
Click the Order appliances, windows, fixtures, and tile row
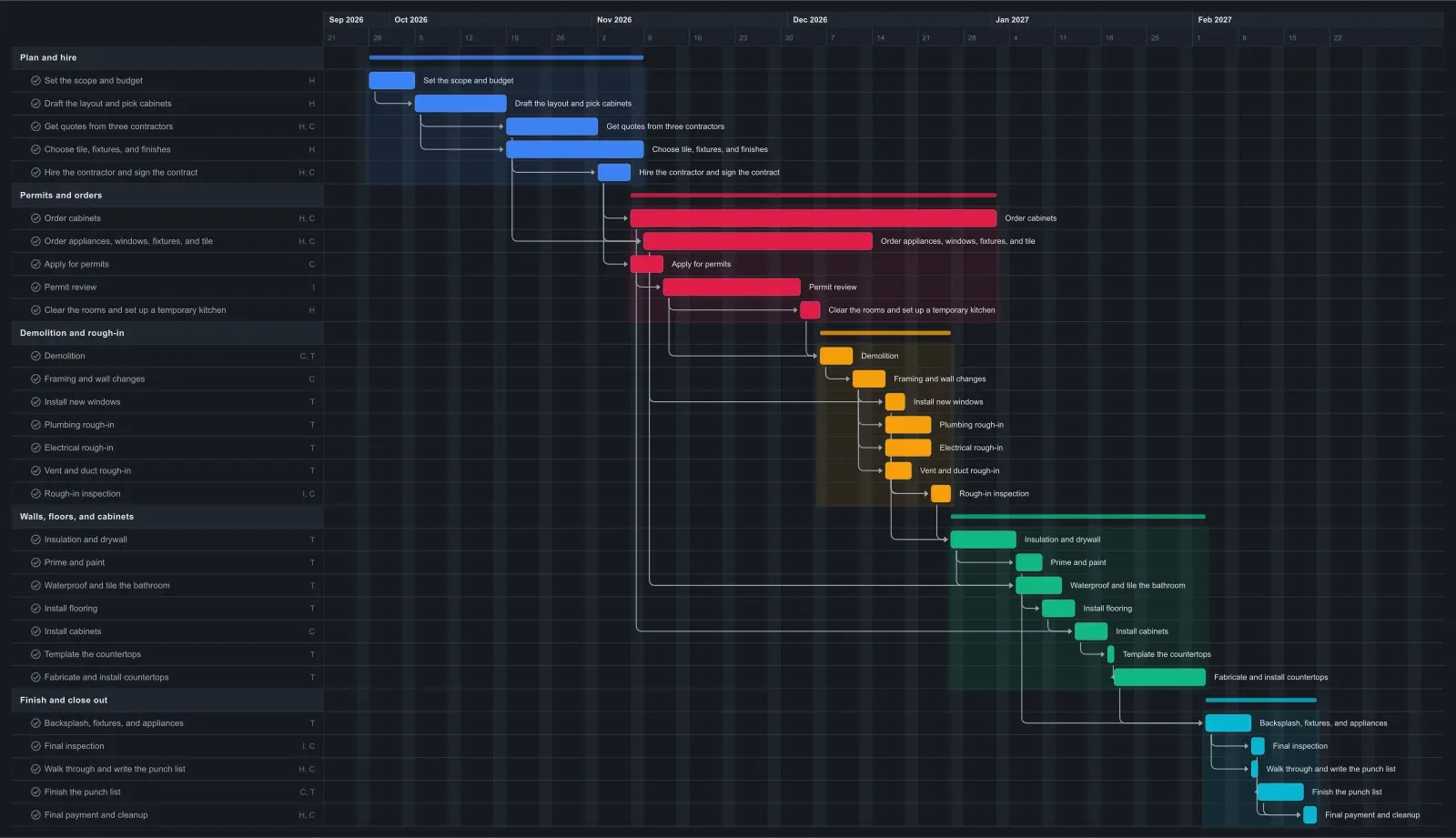[x=167, y=241]
